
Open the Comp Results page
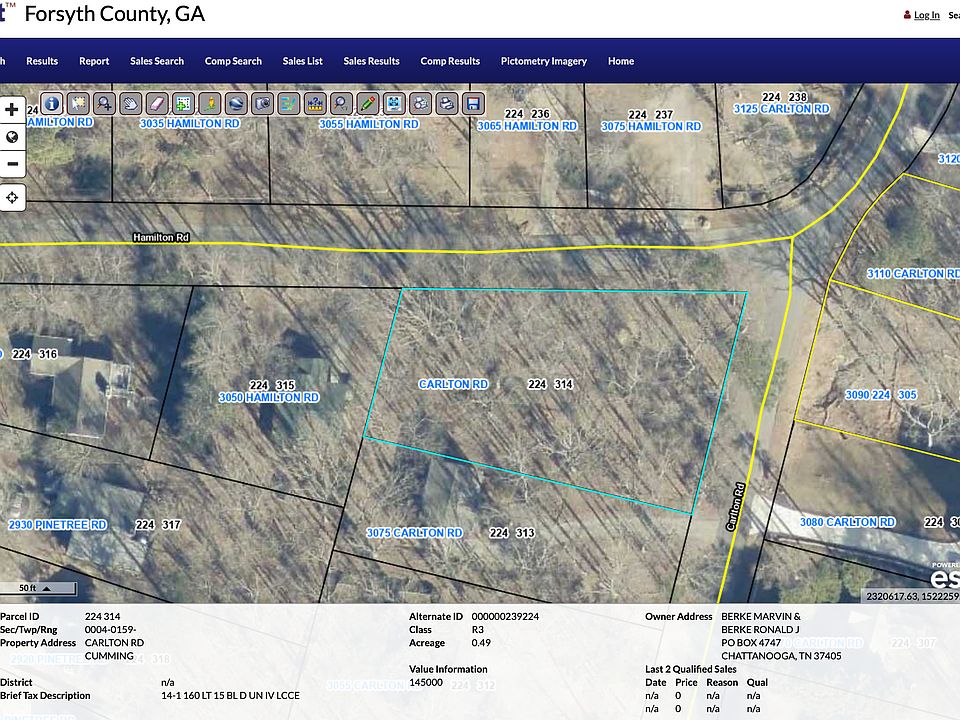(x=450, y=61)
